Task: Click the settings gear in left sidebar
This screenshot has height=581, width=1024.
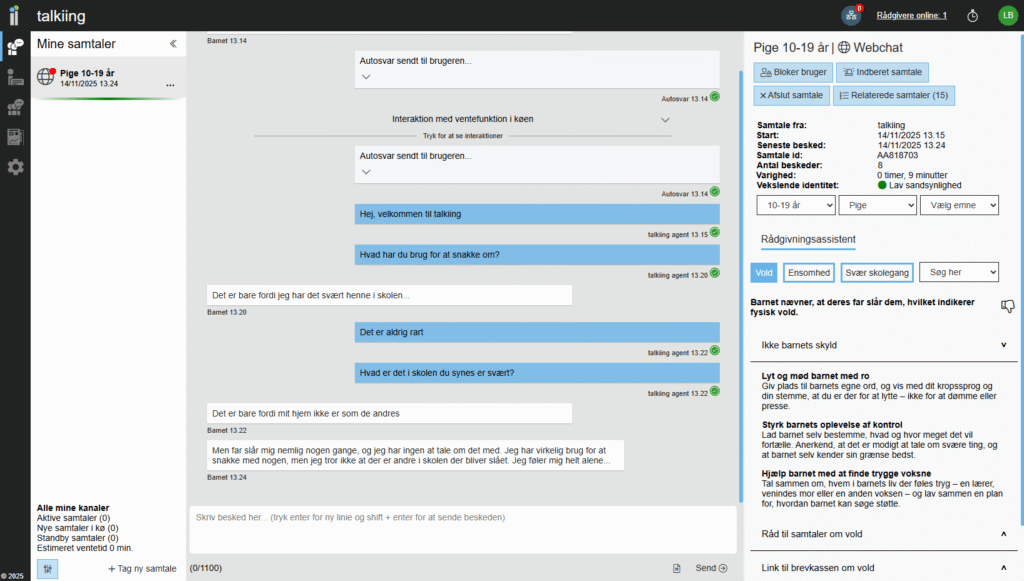Action: coord(15,167)
